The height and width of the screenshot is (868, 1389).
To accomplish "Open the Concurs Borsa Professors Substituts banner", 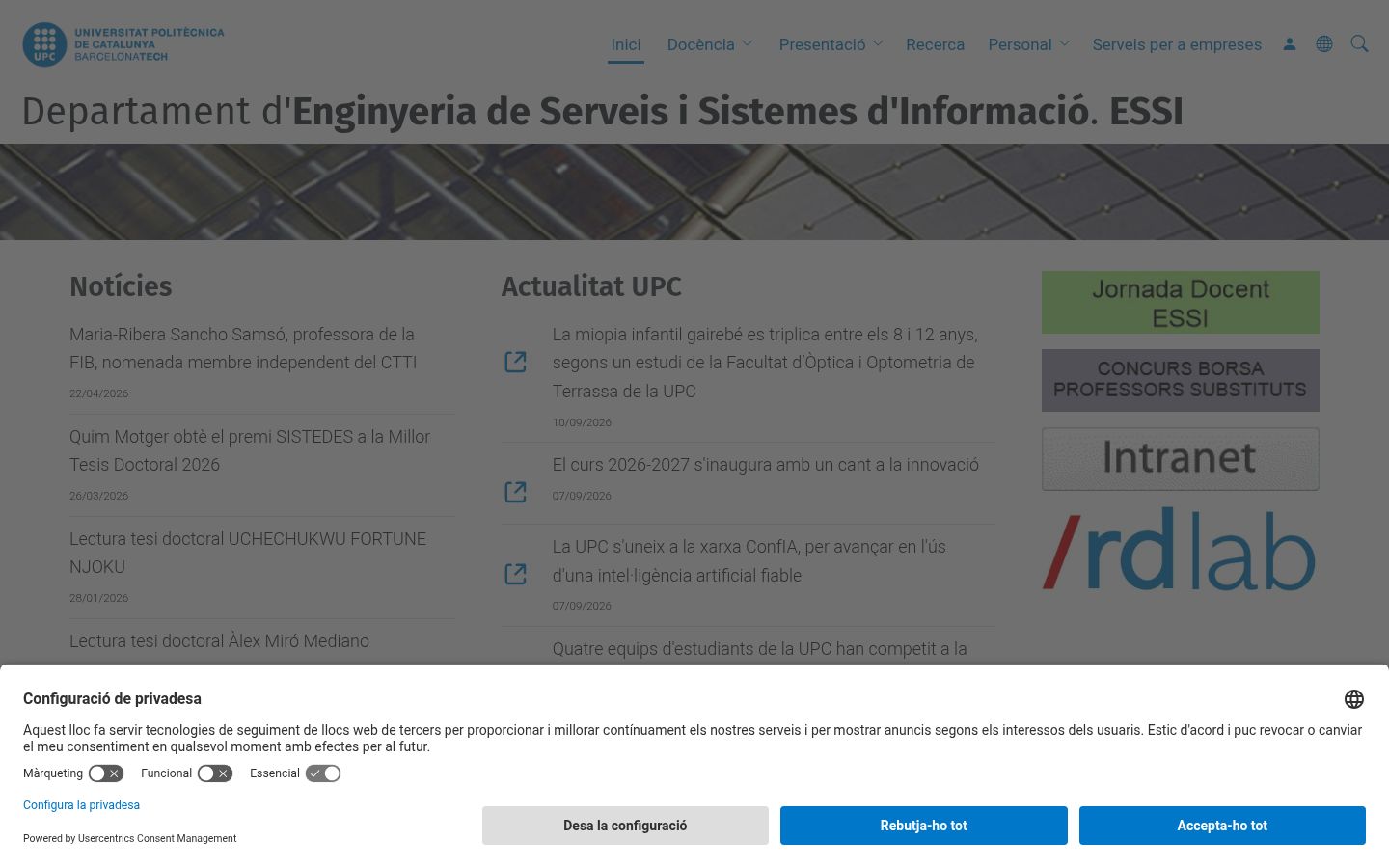I will click(x=1181, y=380).
